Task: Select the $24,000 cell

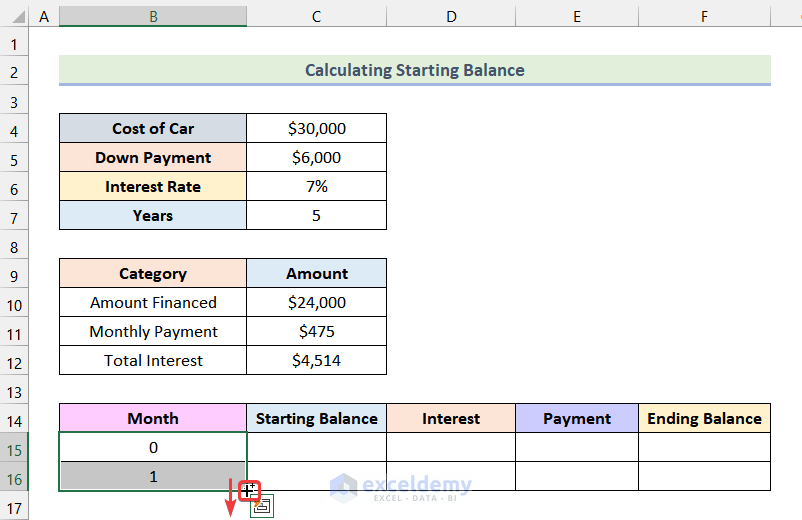Action: pos(317,303)
